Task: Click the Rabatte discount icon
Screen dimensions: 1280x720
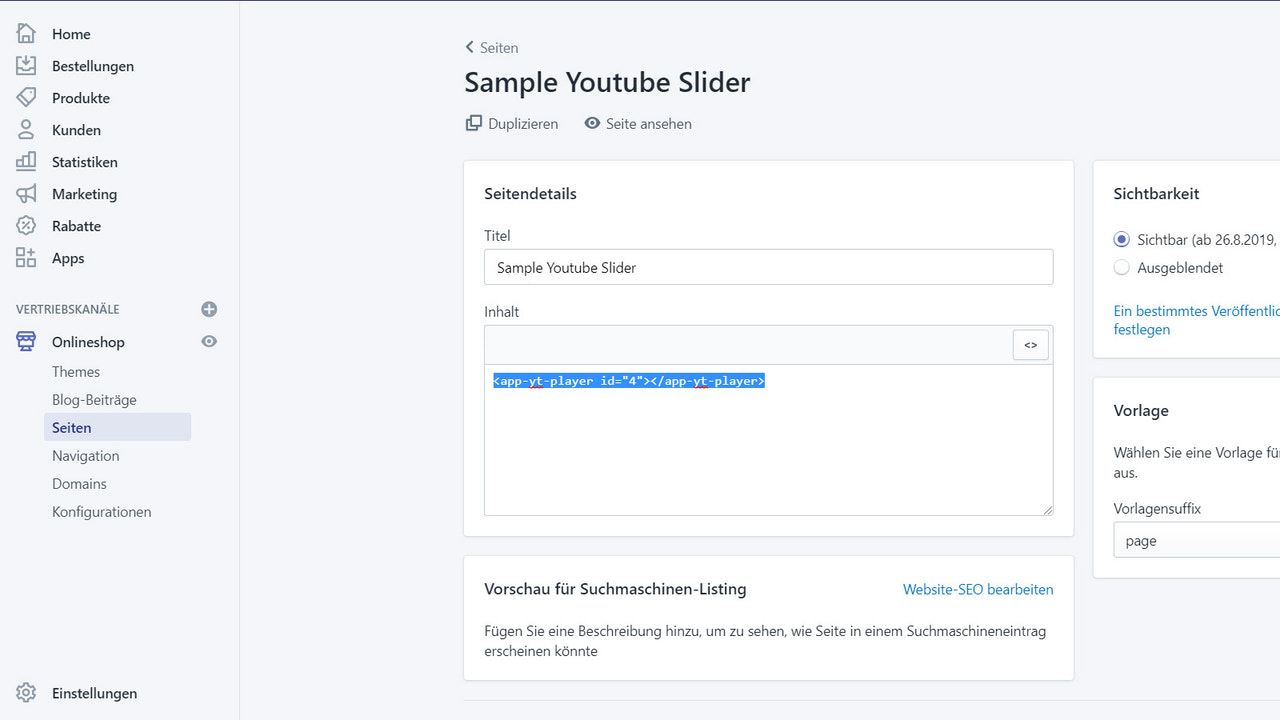Action: 26,225
